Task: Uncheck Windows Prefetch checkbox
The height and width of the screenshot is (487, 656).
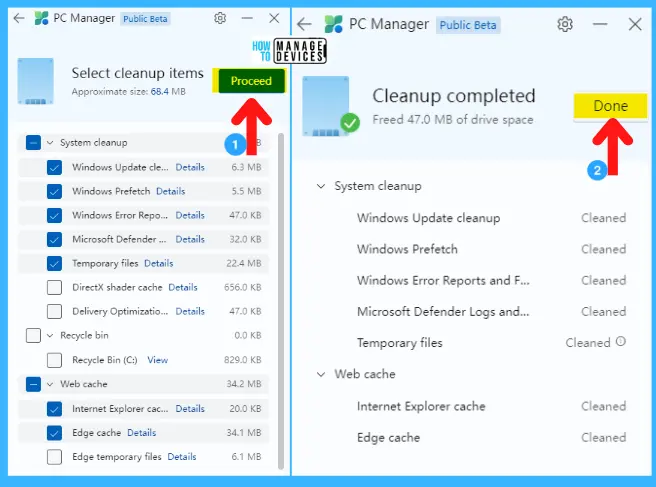Action: tap(54, 191)
